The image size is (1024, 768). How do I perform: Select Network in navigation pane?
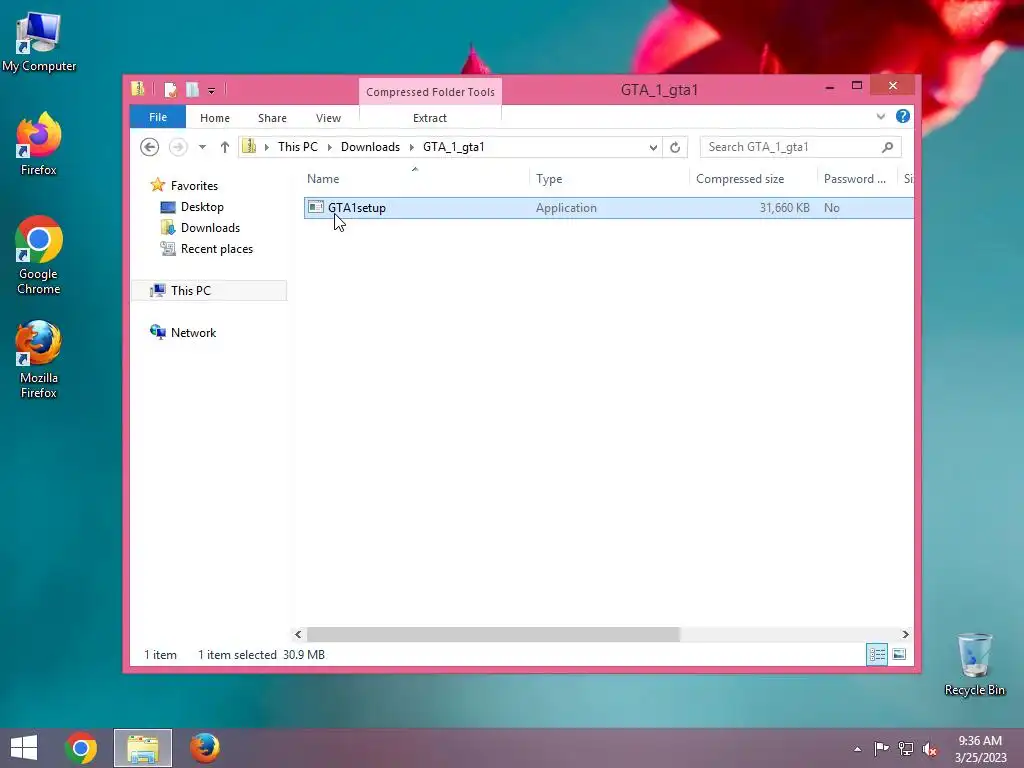(x=193, y=332)
